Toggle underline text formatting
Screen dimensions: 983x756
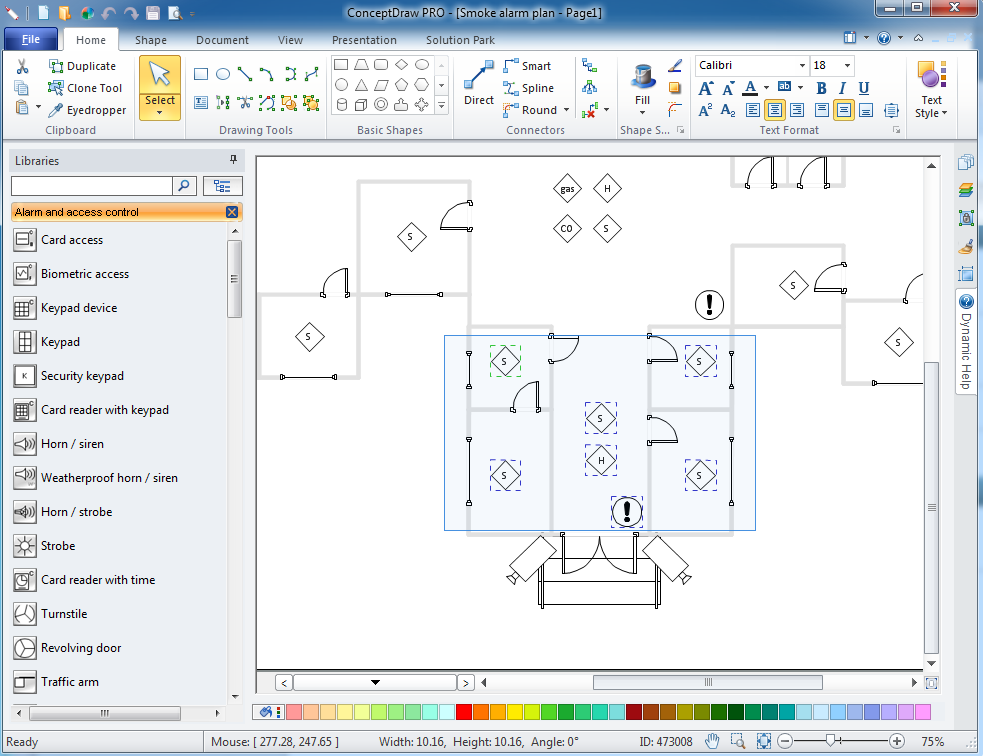864,88
